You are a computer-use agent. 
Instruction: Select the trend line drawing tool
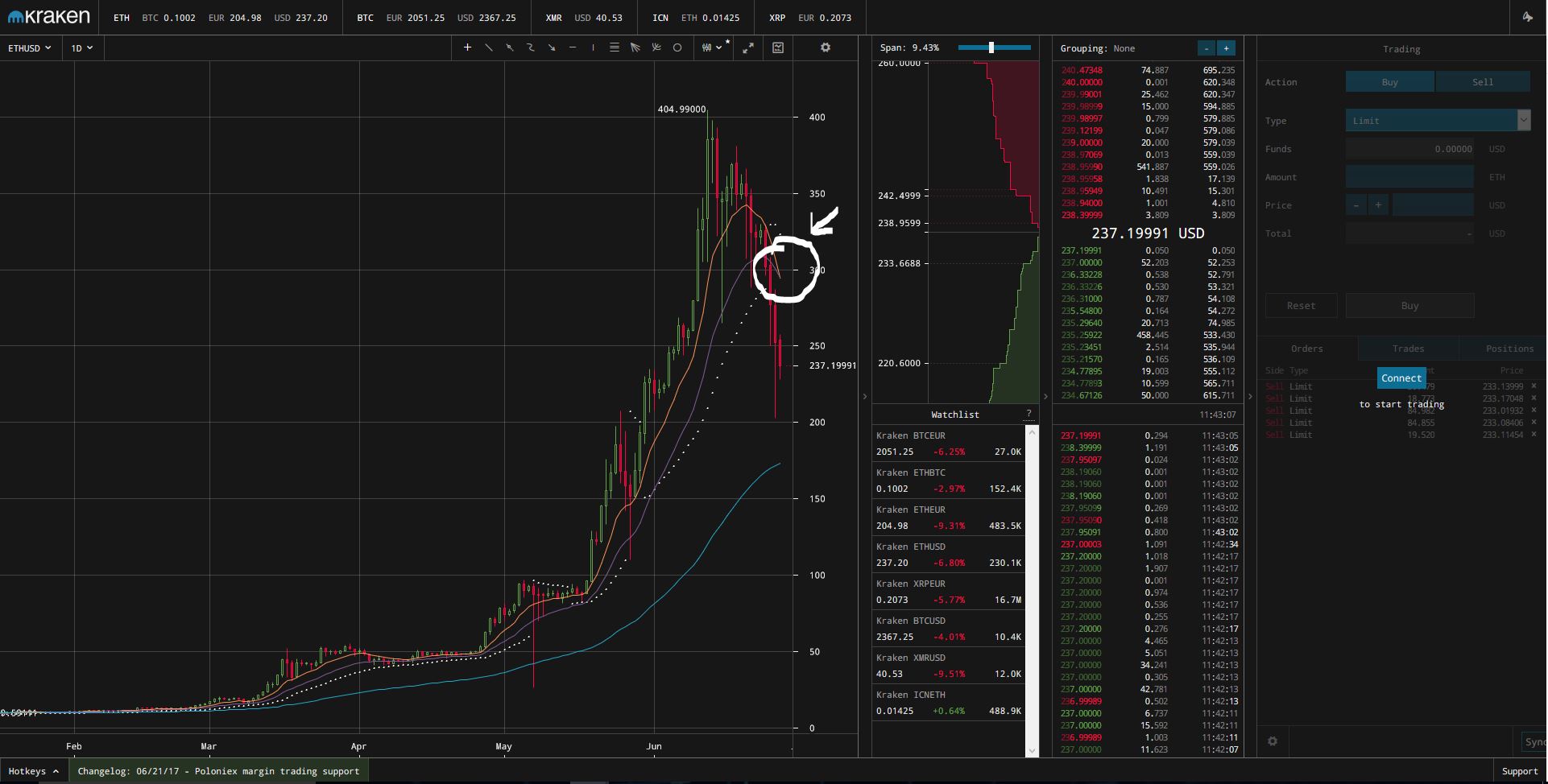pos(488,47)
